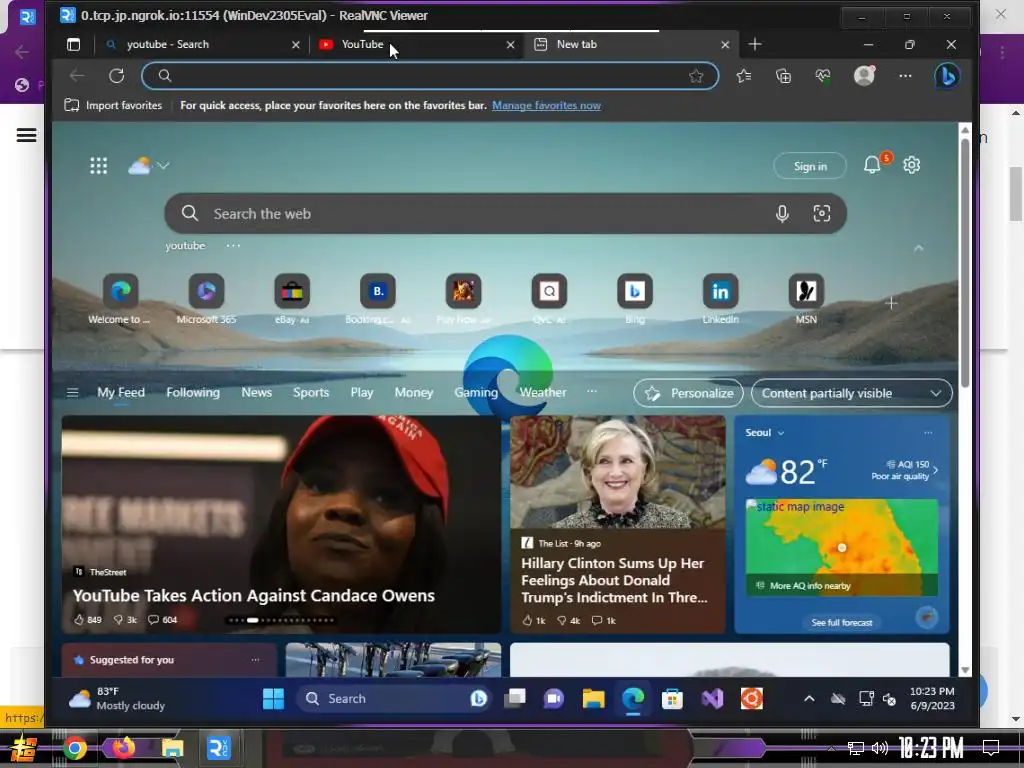1024x768 pixels.
Task: Launch Chrome from host taskbar
Action: pyautogui.click(x=75, y=748)
